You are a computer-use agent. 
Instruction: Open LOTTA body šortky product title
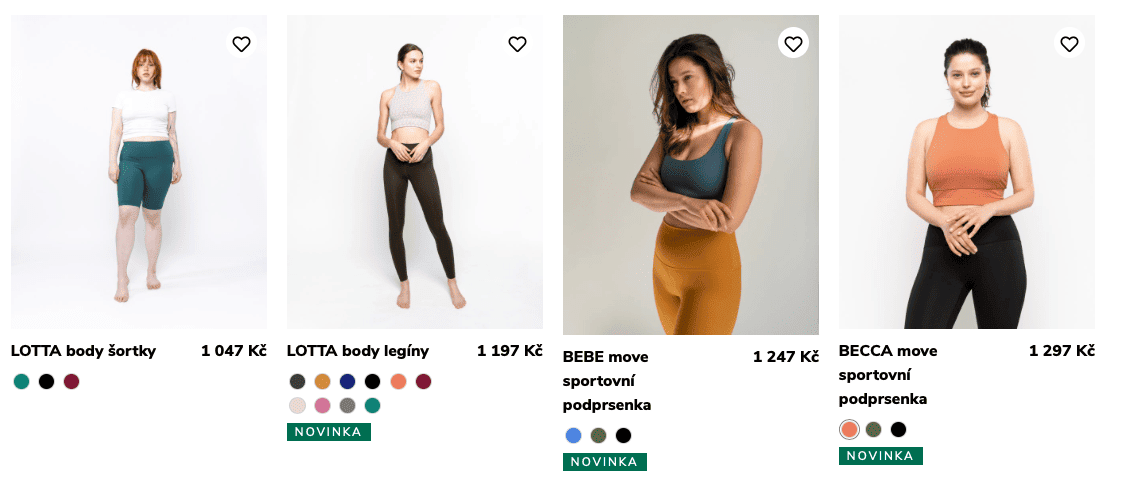pos(83,351)
